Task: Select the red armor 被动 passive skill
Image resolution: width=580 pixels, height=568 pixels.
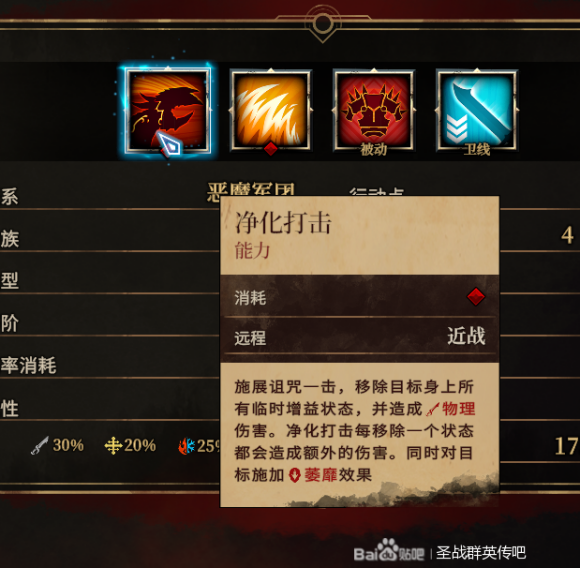Action: tap(374, 111)
